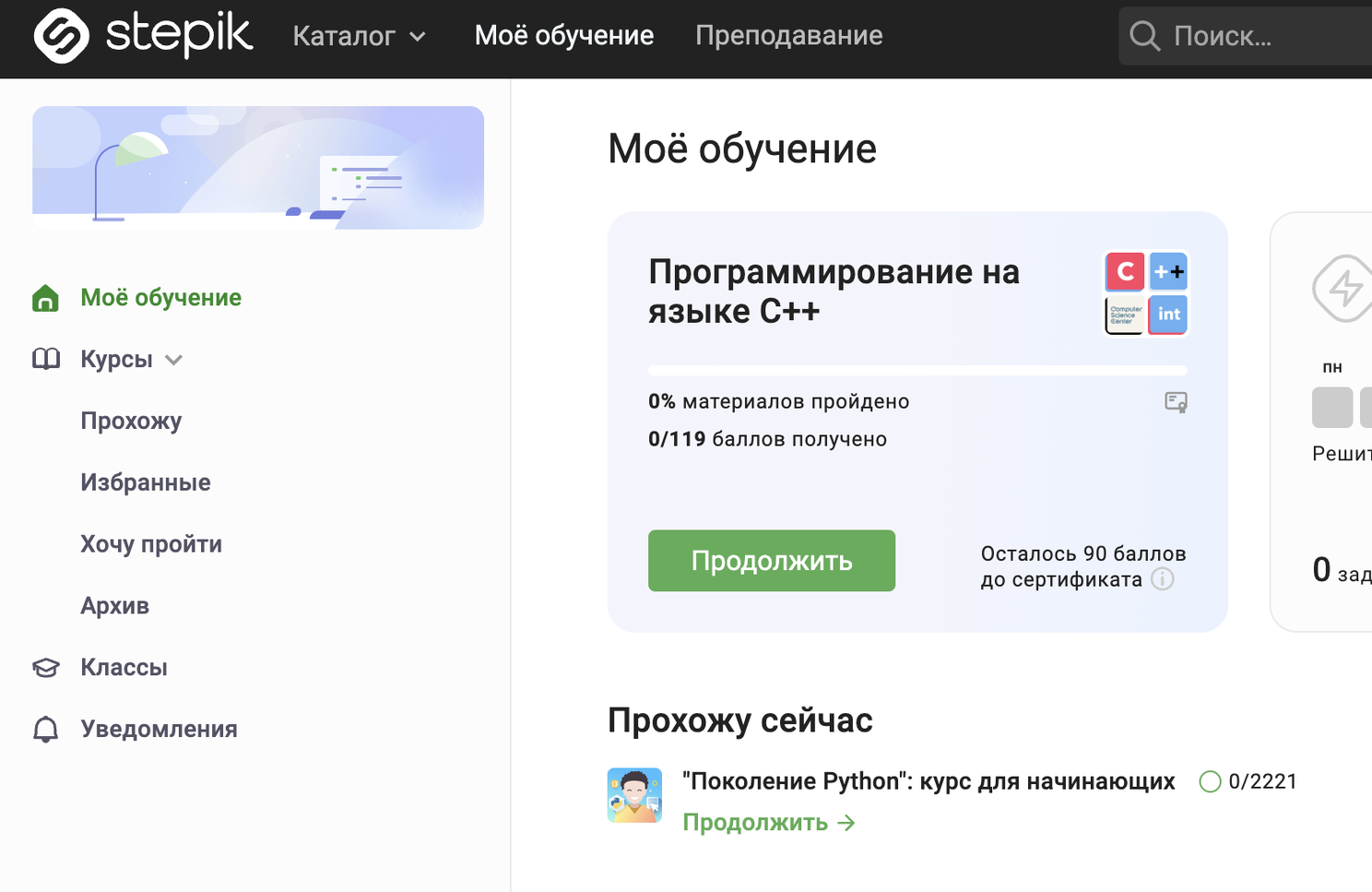Viewport: 1372px width, 892px height.
Task: Click the Поколение Python course avatar
Action: point(634,795)
